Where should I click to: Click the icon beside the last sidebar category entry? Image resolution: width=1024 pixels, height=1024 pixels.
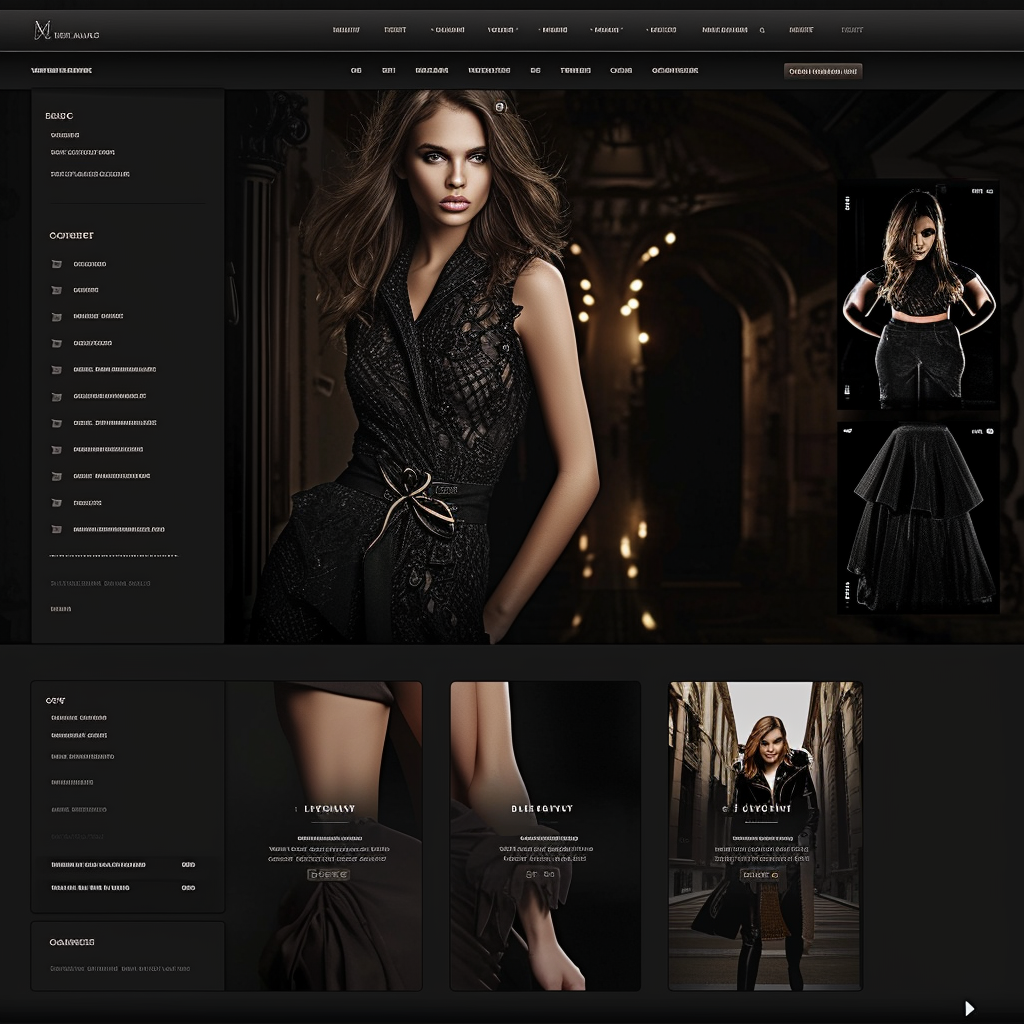pos(56,529)
